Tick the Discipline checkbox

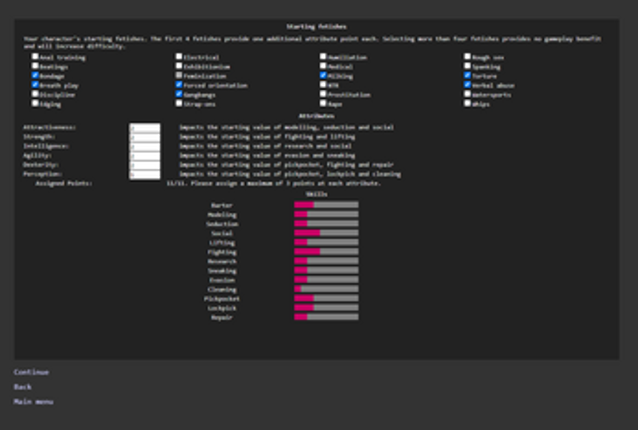(35, 94)
